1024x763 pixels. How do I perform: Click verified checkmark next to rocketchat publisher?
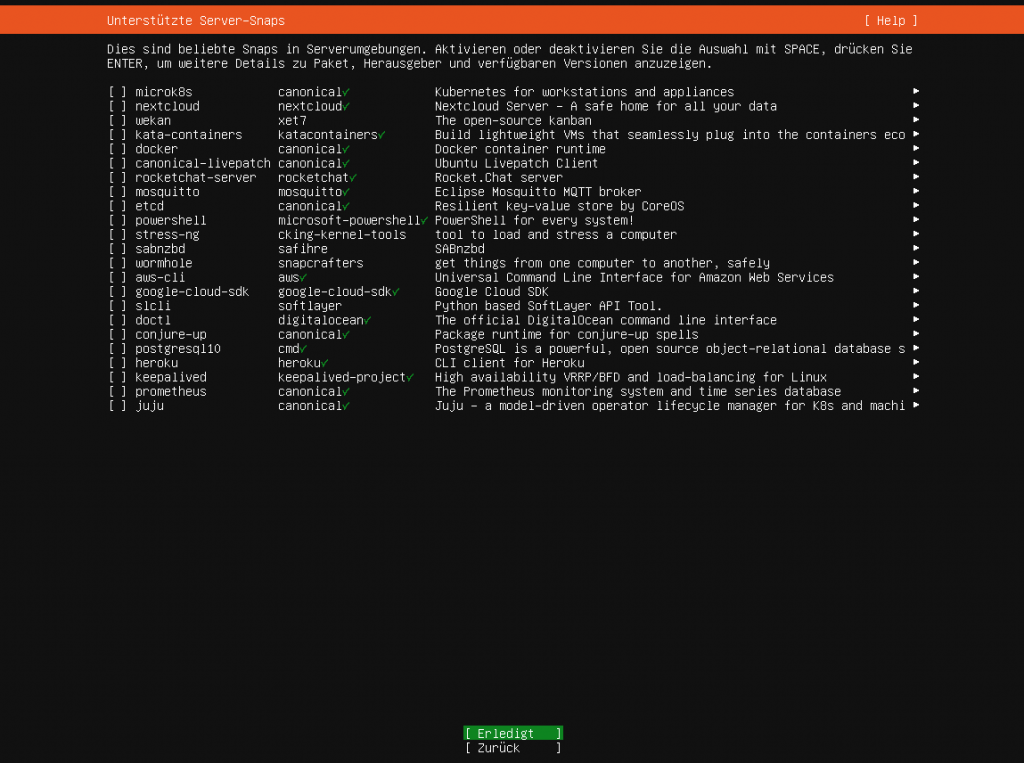coord(353,177)
